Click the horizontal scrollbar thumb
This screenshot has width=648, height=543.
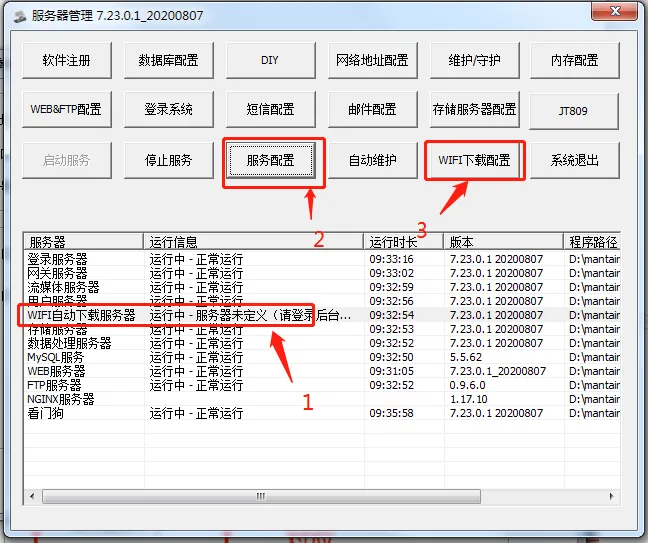[261, 496]
